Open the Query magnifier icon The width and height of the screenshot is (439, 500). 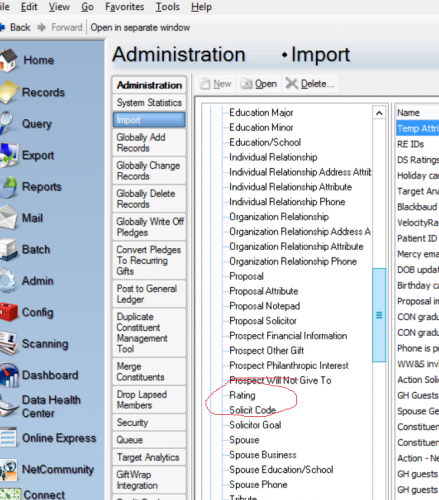coord(7,123)
